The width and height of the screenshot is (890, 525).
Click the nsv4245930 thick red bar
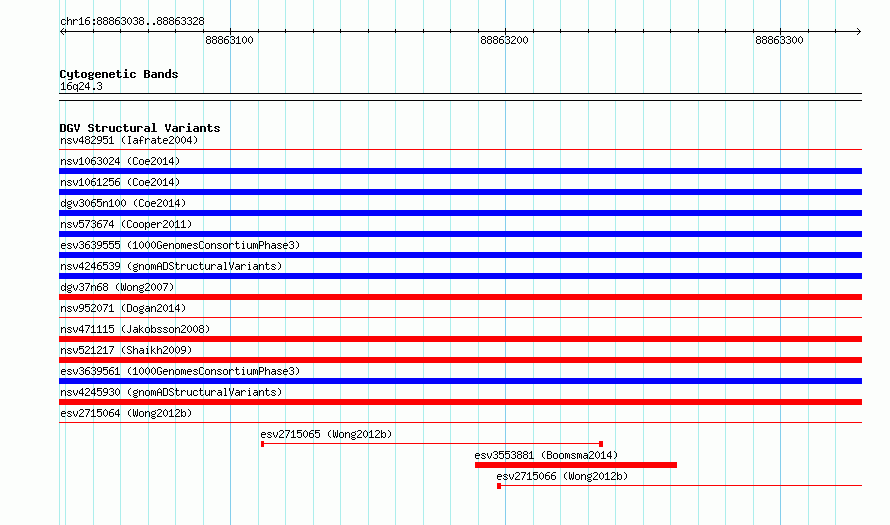pyautogui.click(x=460, y=402)
